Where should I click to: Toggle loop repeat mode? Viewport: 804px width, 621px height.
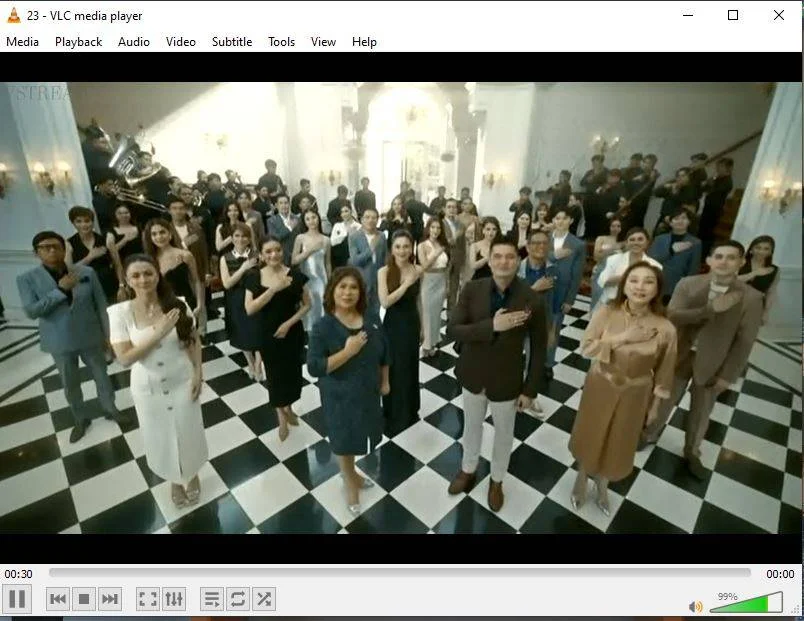coord(237,598)
